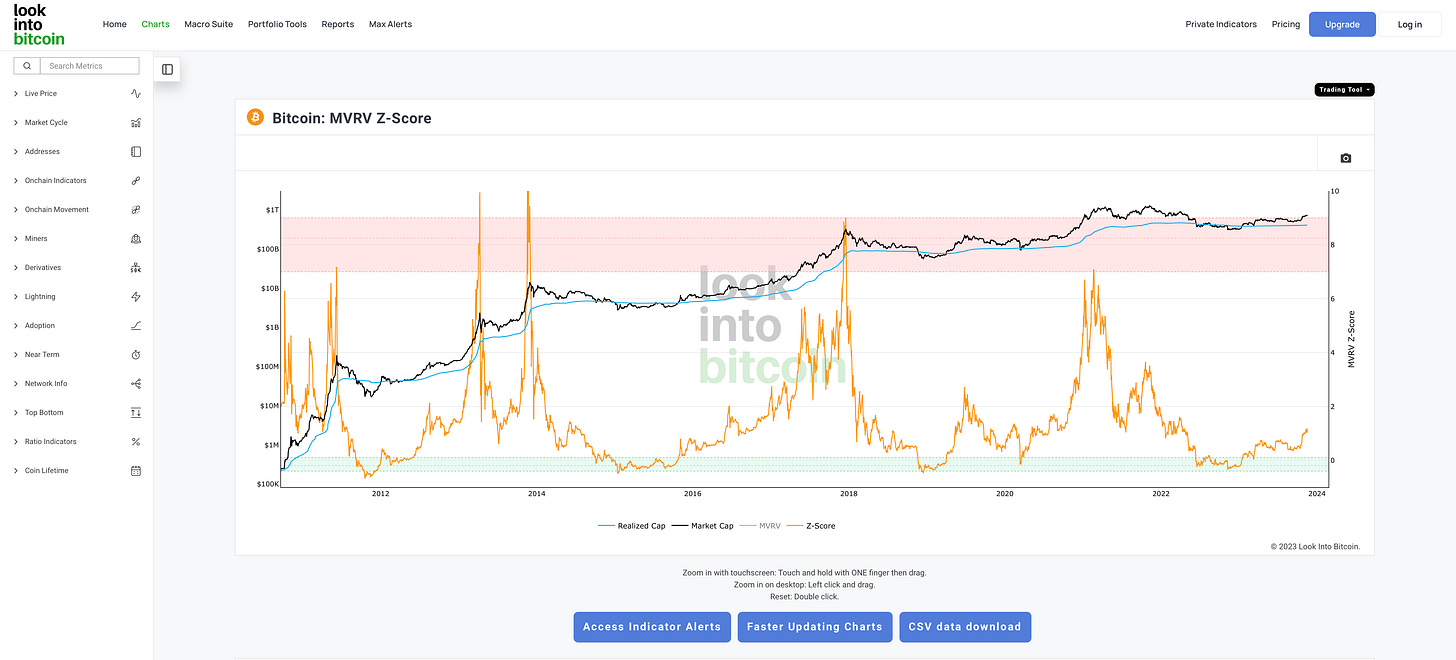Screen dimensions: 1456x660
Task: Click the Live Price pulse icon
Action: pyautogui.click(x=136, y=93)
